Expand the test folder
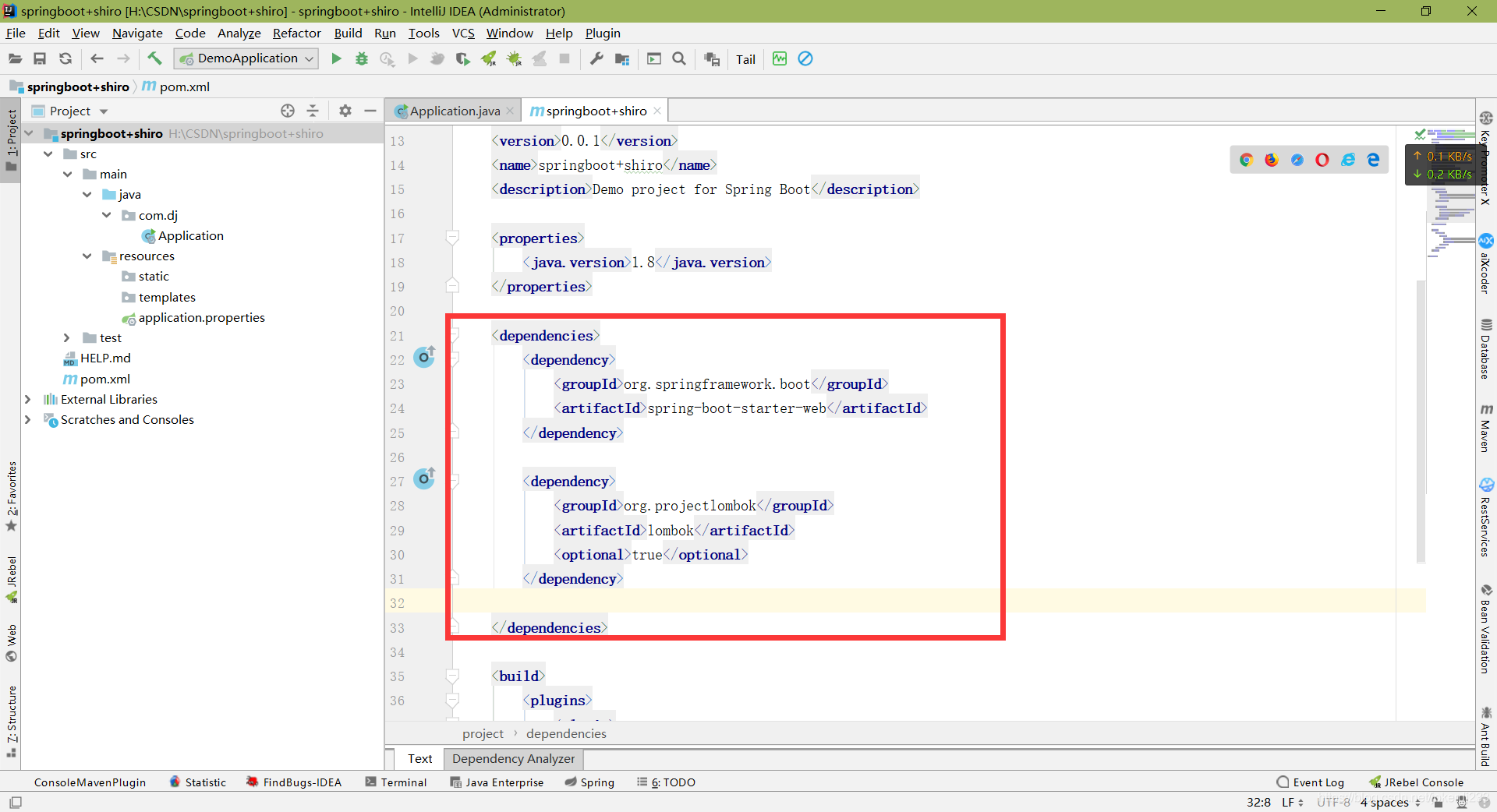 pos(67,337)
